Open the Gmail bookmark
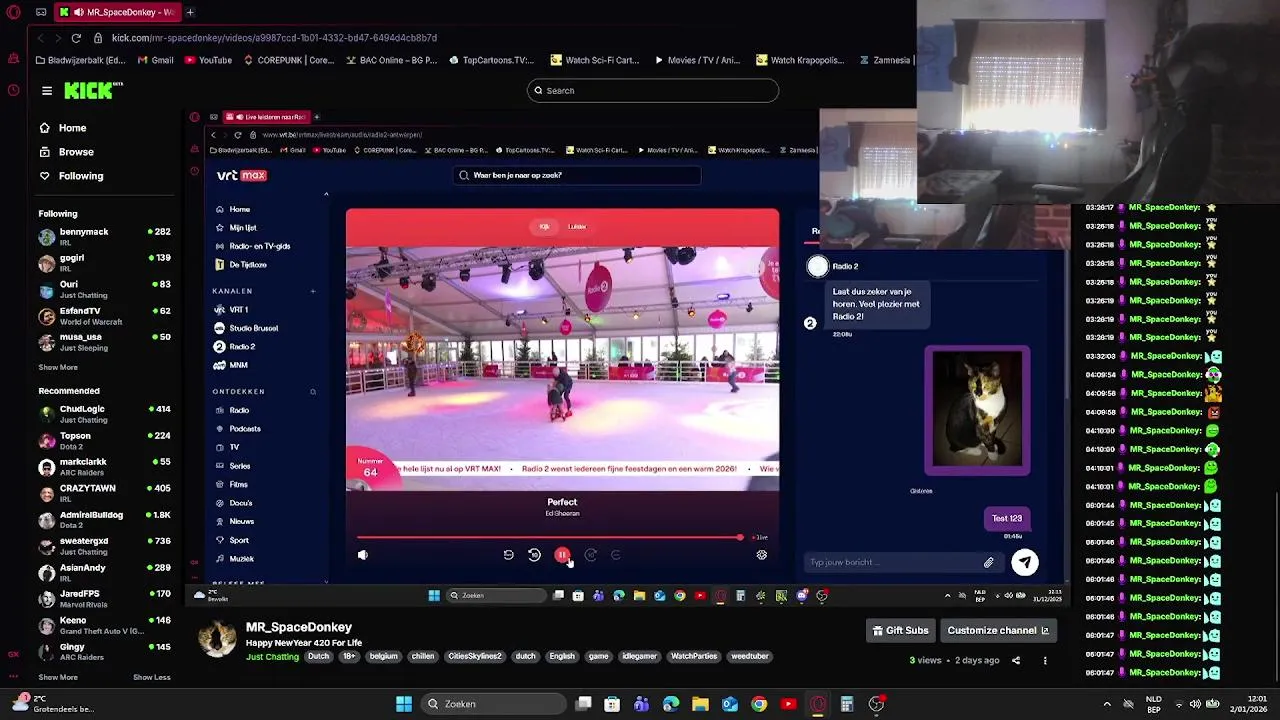1280x720 pixels. (x=155, y=60)
